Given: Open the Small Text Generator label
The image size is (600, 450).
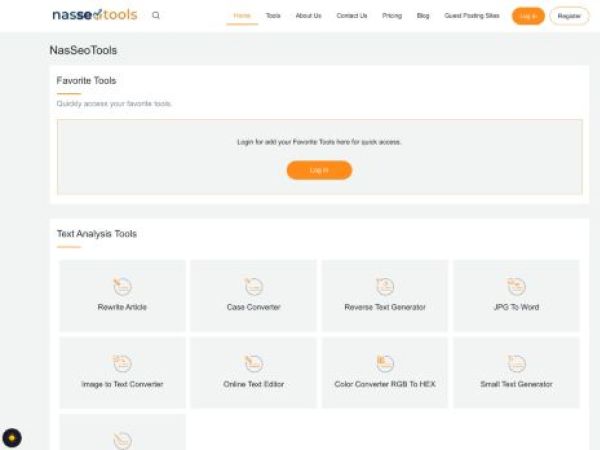Looking at the screenshot, I should coord(516,384).
